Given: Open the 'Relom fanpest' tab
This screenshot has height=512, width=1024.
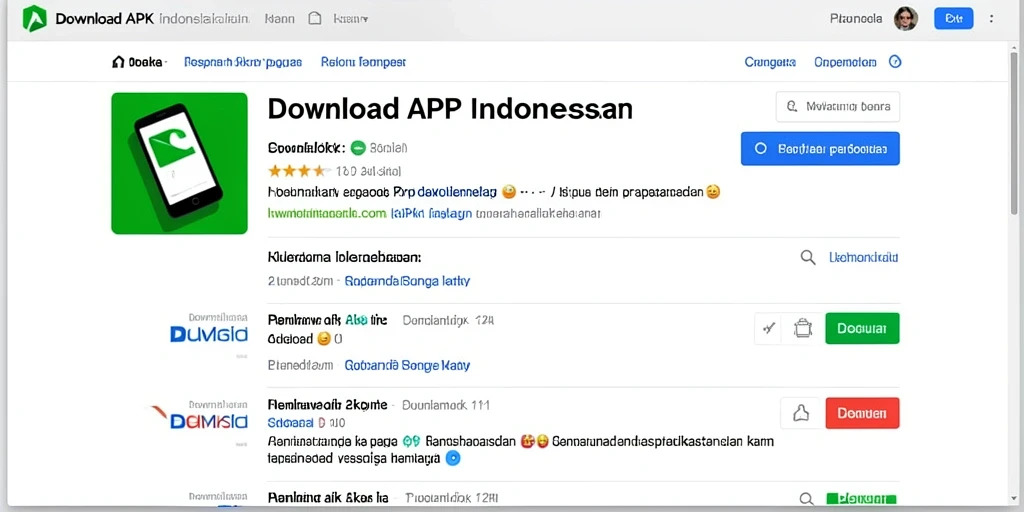Looking at the screenshot, I should 363,62.
